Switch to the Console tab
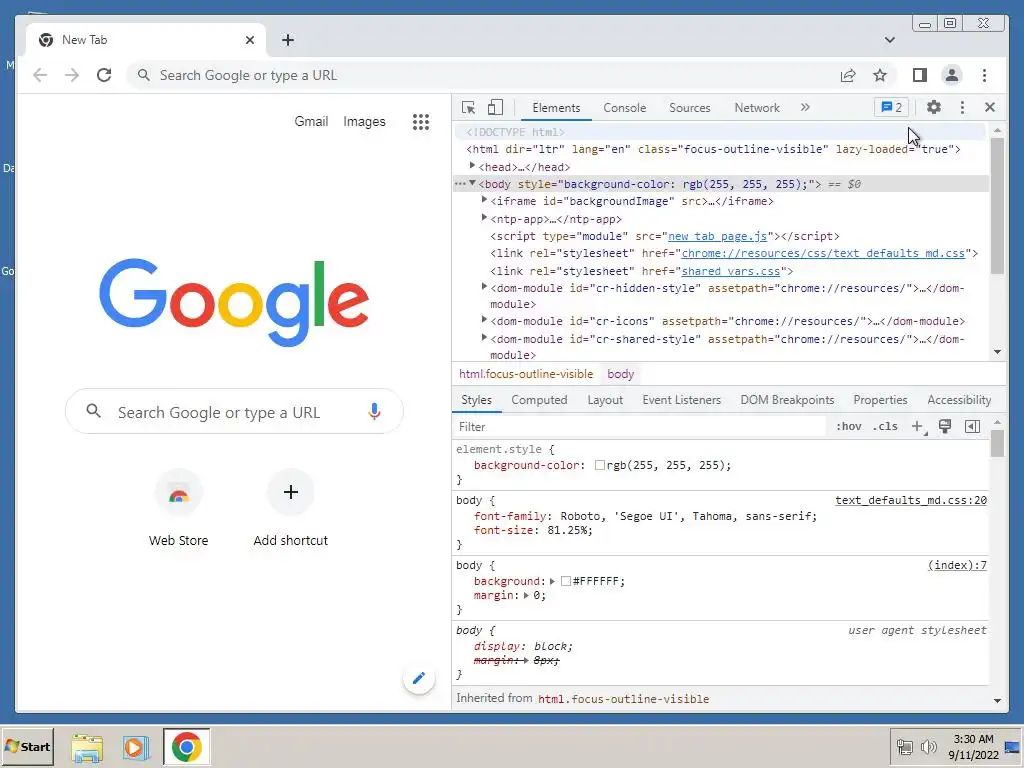 coord(624,108)
